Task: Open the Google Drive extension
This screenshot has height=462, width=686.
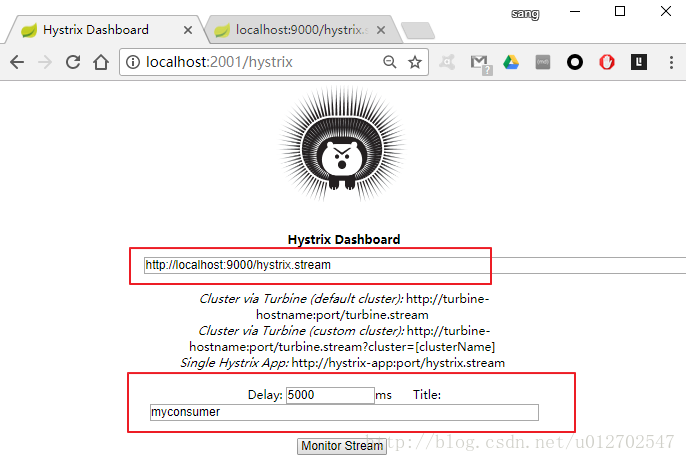Action: pyautogui.click(x=511, y=62)
